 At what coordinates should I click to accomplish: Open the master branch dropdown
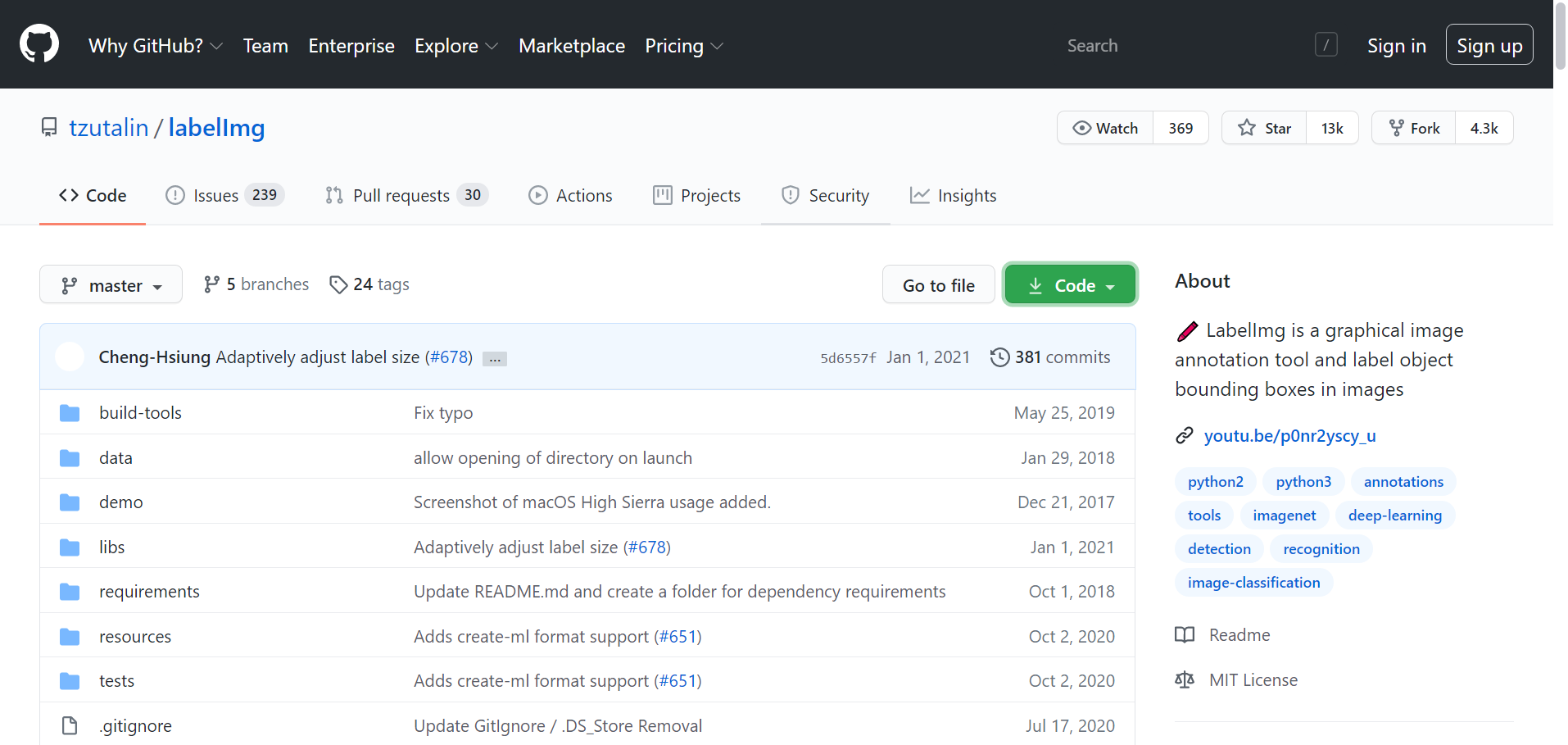tap(111, 285)
